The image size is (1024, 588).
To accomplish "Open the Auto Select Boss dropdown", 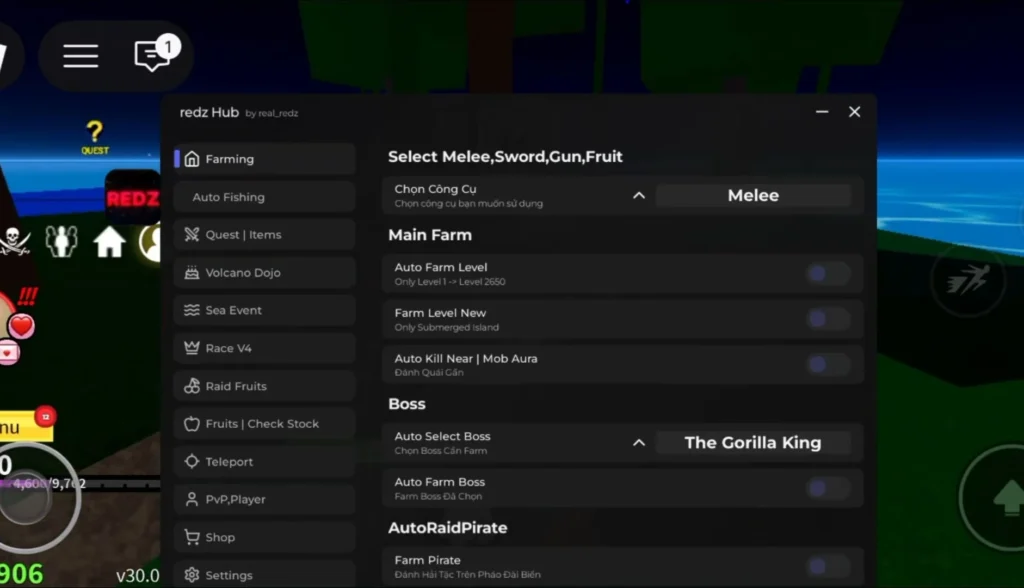I will pyautogui.click(x=639, y=441).
